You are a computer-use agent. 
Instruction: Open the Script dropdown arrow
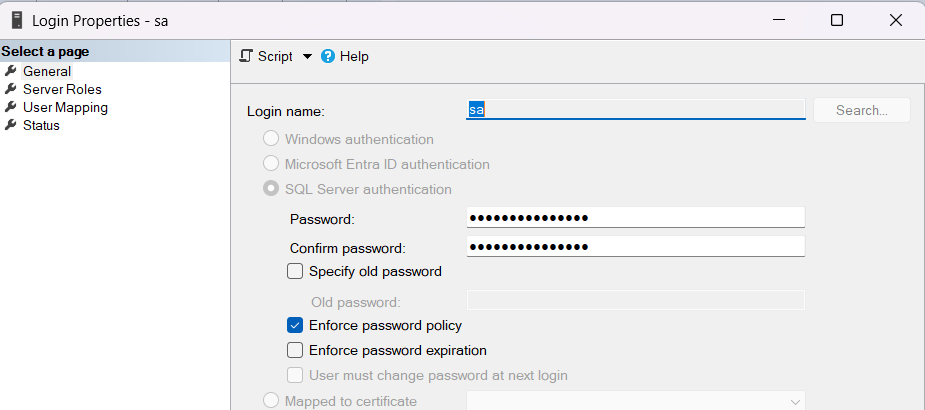(307, 57)
